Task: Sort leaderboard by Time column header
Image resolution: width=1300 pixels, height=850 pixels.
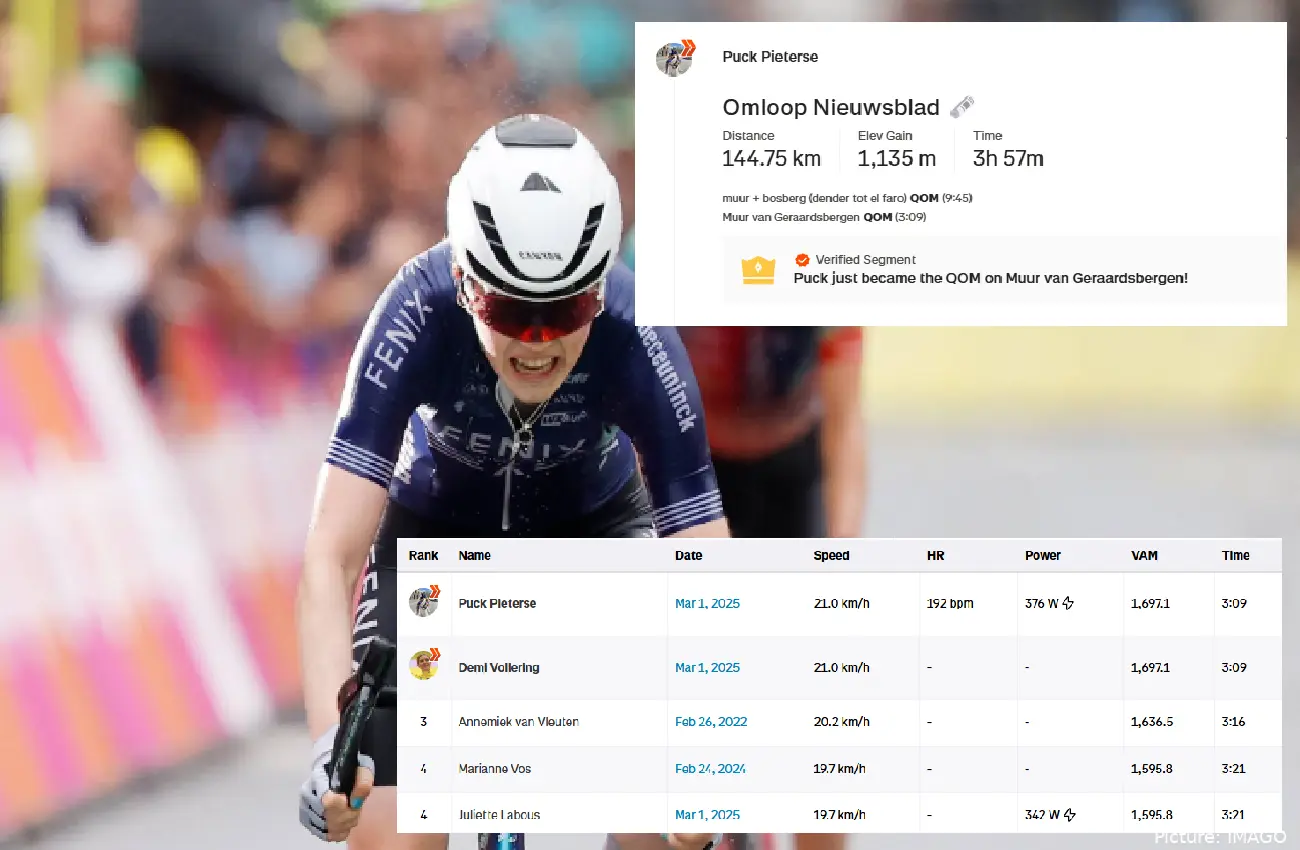Action: coord(1235,556)
